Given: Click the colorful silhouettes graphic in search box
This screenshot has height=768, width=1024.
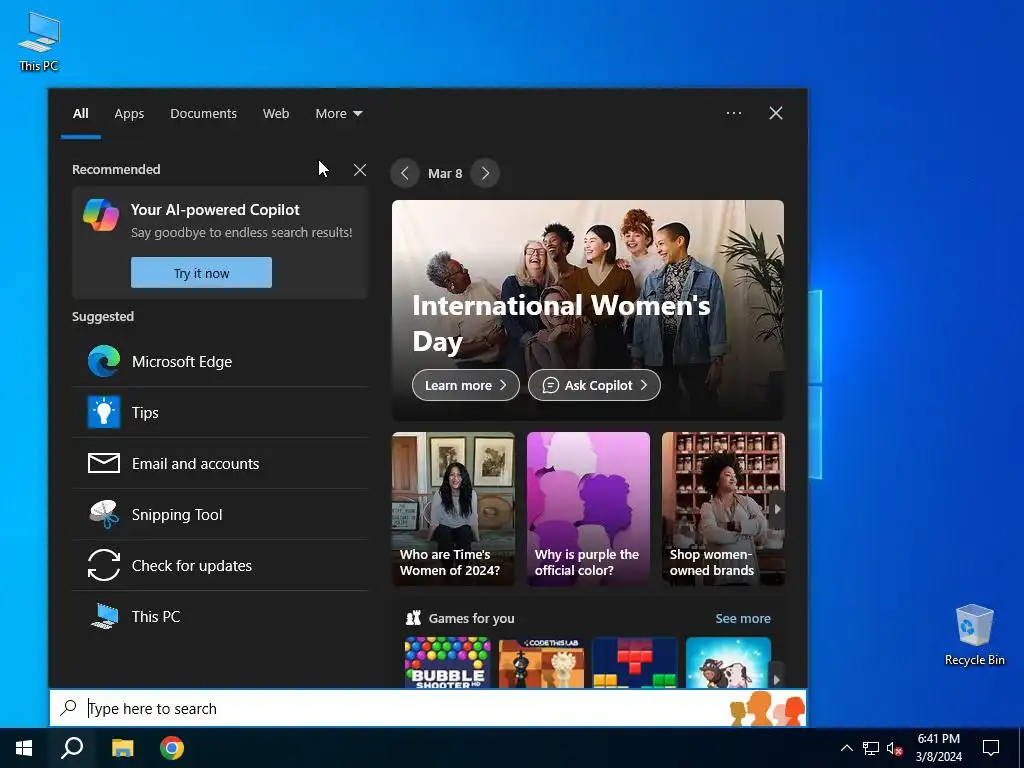Looking at the screenshot, I should [767, 709].
